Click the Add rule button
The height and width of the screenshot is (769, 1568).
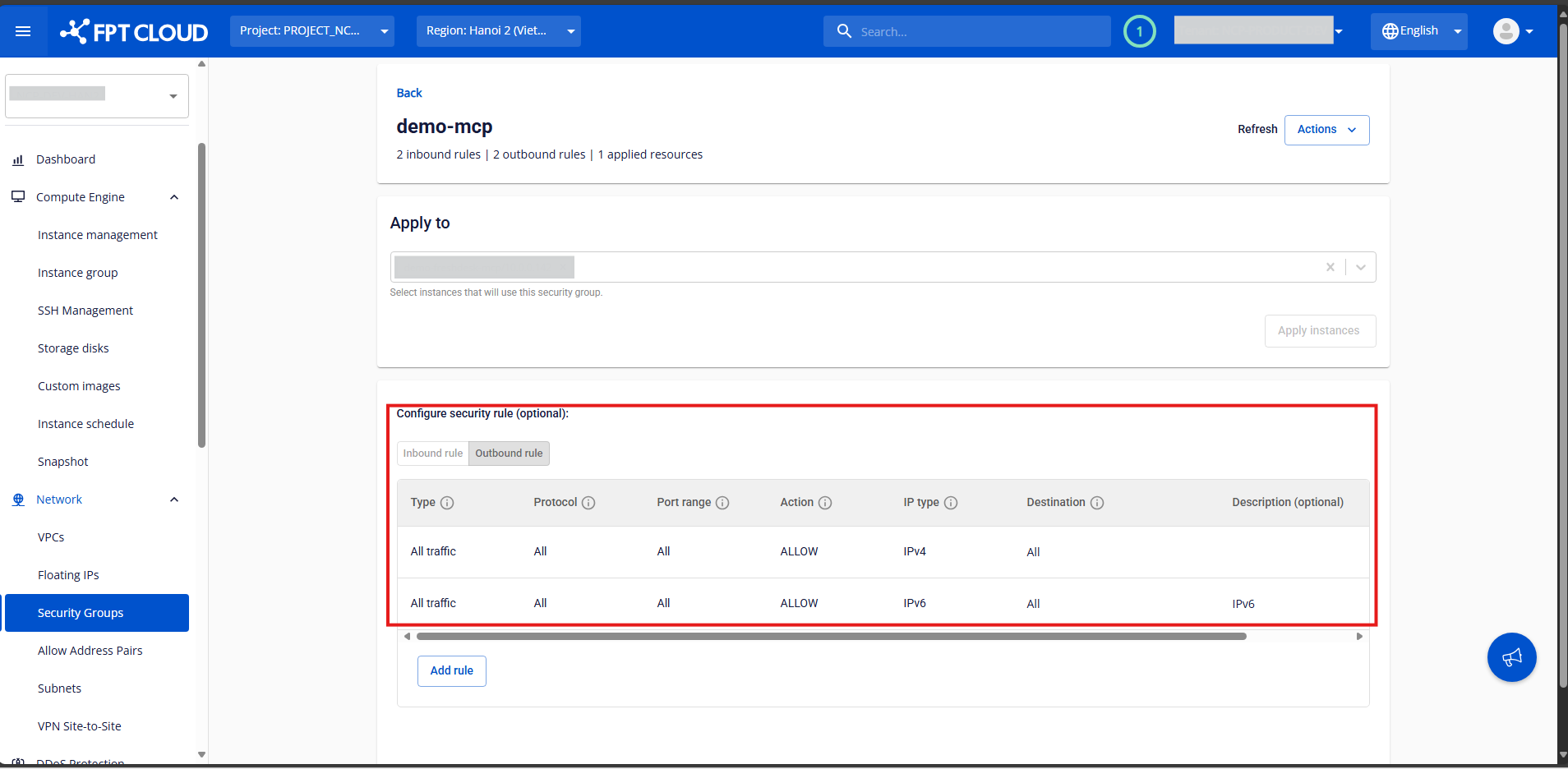pyautogui.click(x=451, y=671)
